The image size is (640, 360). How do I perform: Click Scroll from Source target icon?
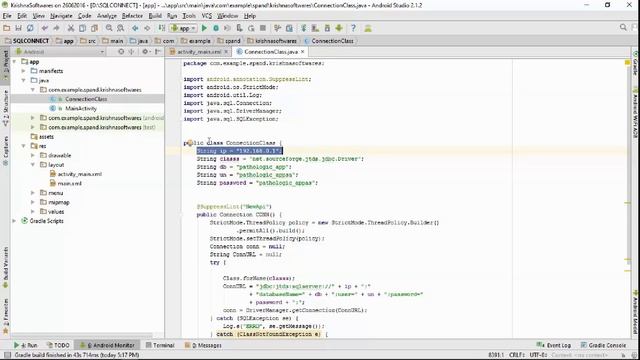click(x=121, y=52)
